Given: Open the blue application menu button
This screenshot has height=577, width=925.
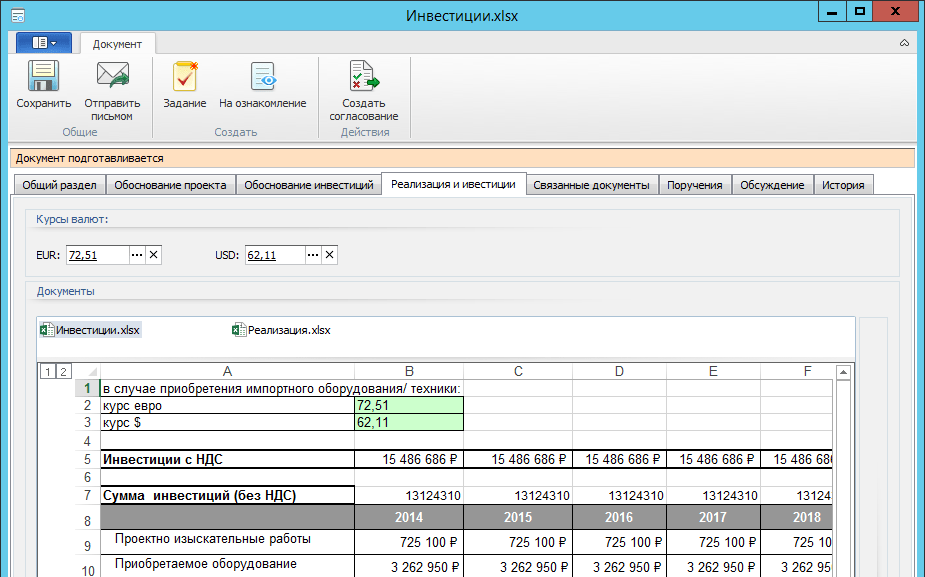Looking at the screenshot, I should click(44, 43).
